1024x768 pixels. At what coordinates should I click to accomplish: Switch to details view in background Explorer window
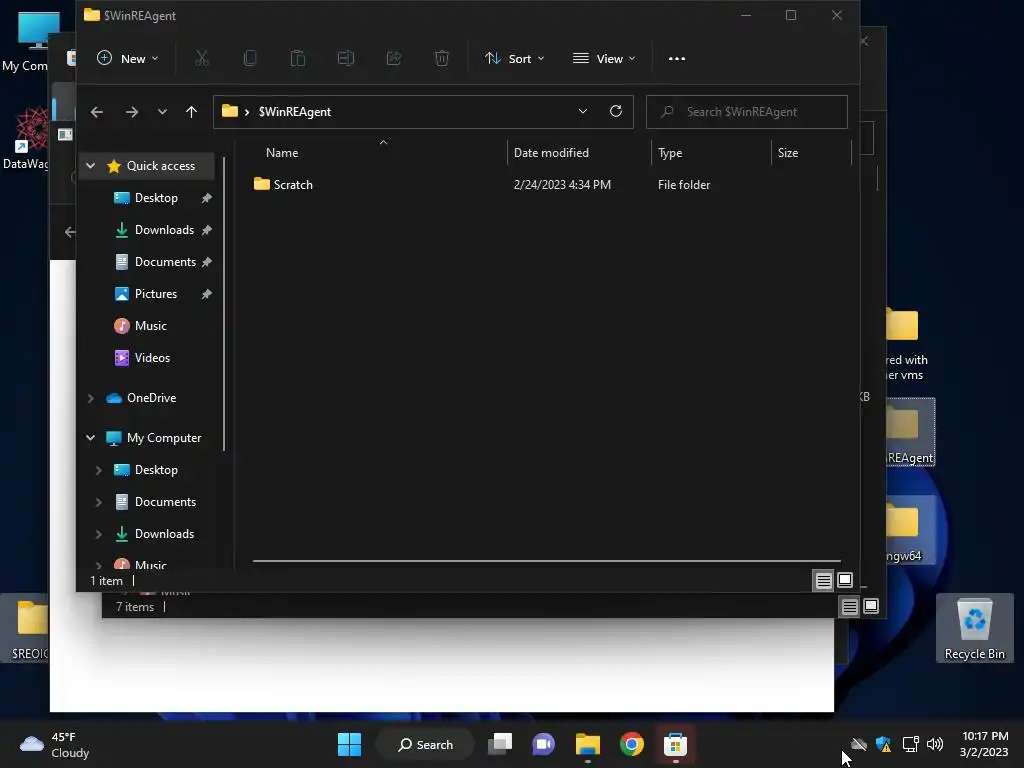(x=849, y=607)
